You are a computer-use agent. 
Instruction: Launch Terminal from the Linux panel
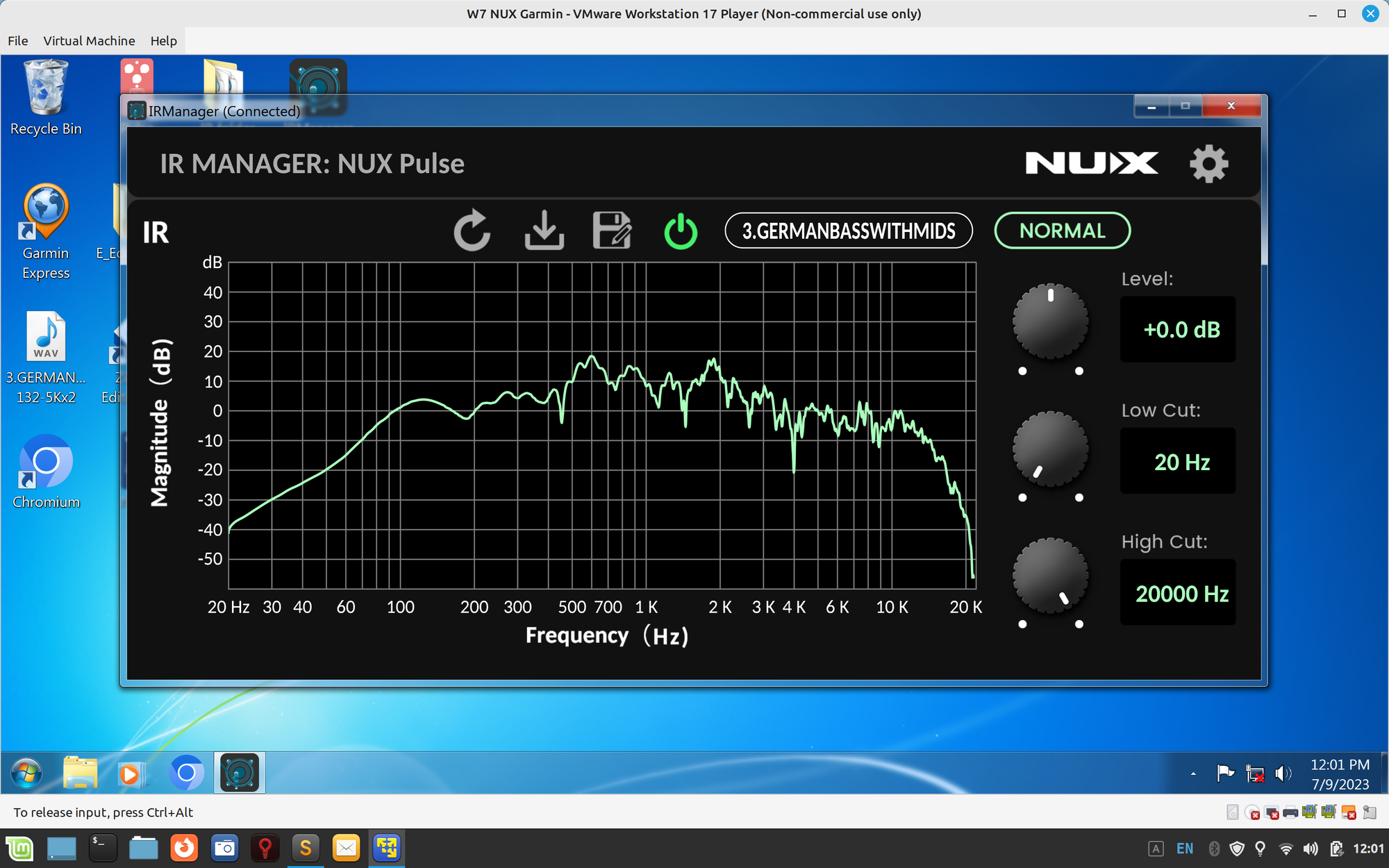(102, 848)
